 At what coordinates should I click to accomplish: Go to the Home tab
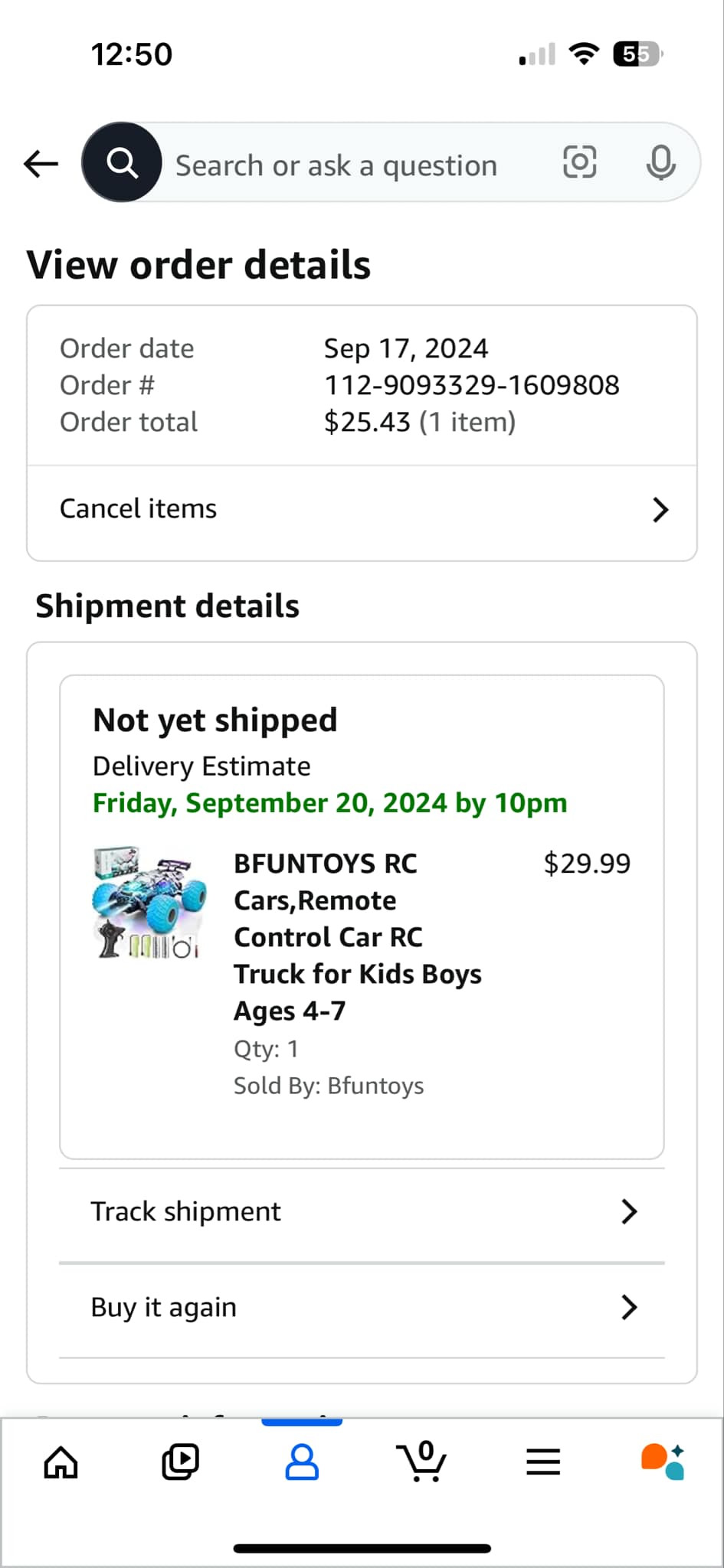(61, 1462)
